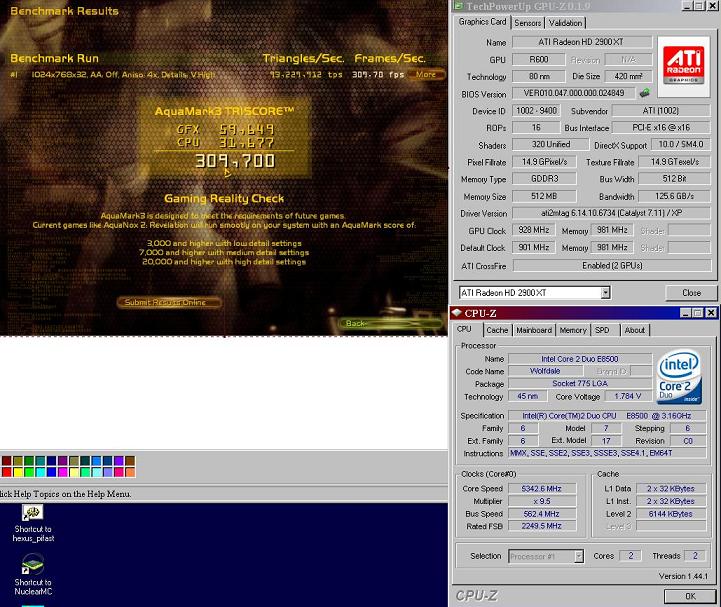The image size is (721, 607).
Task: Open the NuclearMC desktop shortcut icon
Action: [x=32, y=565]
